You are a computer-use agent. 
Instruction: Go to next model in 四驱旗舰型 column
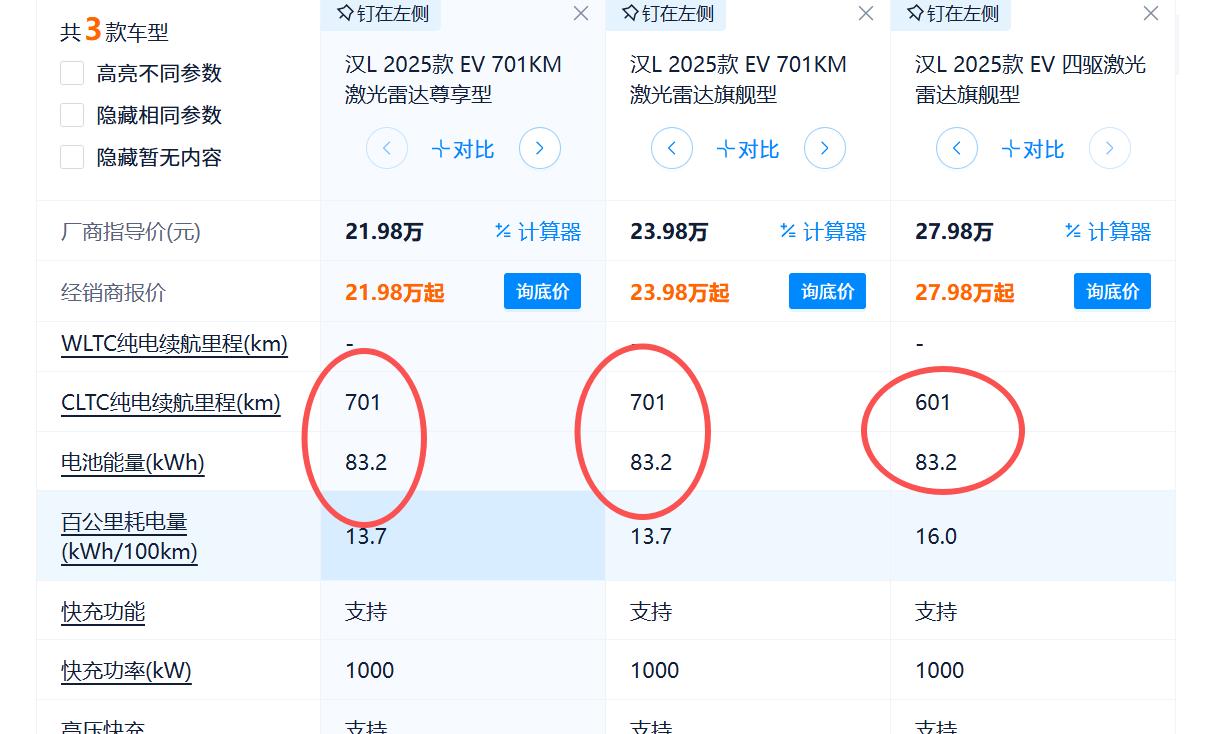pos(1110,149)
